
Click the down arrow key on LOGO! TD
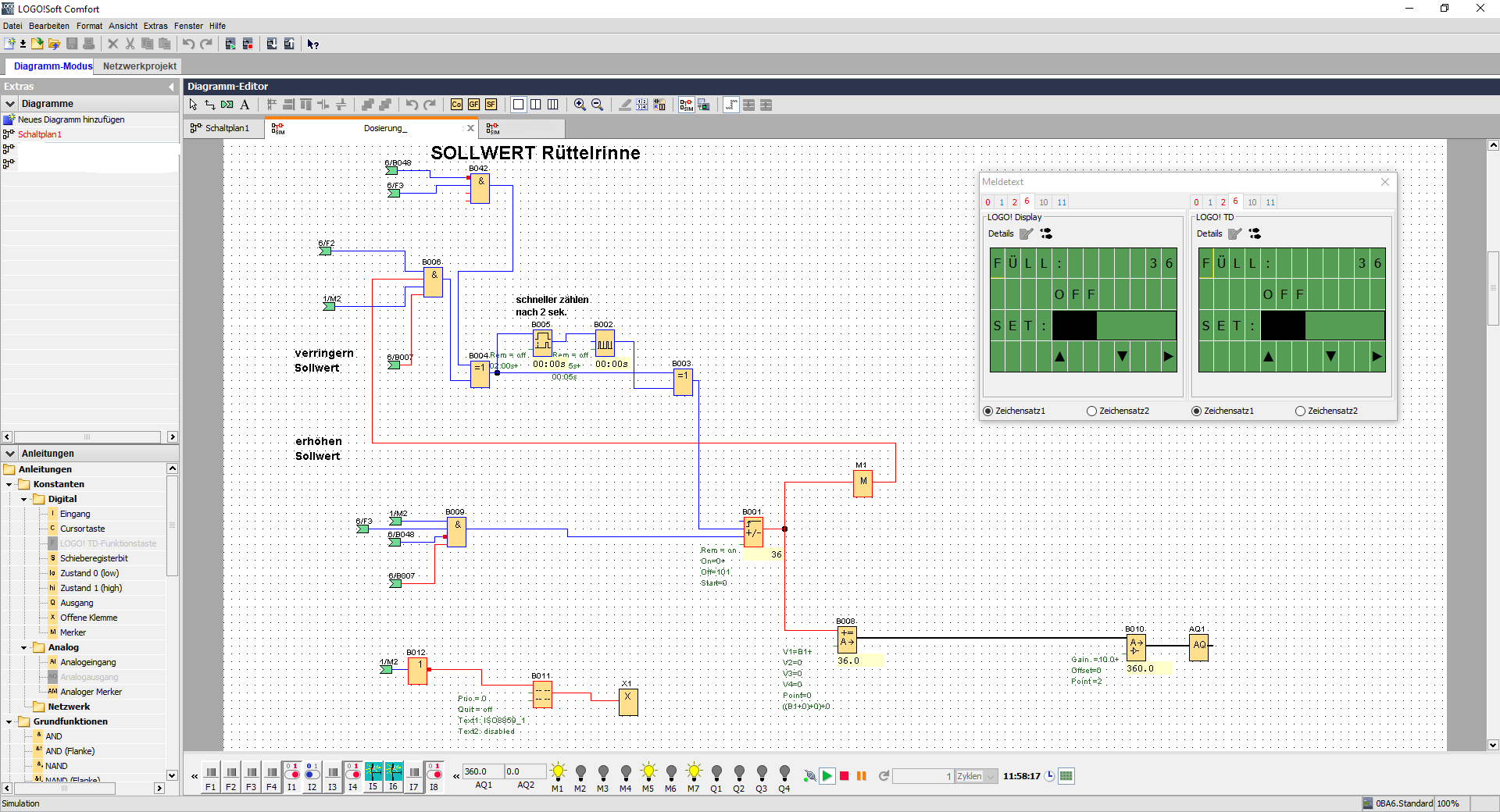(x=1330, y=357)
